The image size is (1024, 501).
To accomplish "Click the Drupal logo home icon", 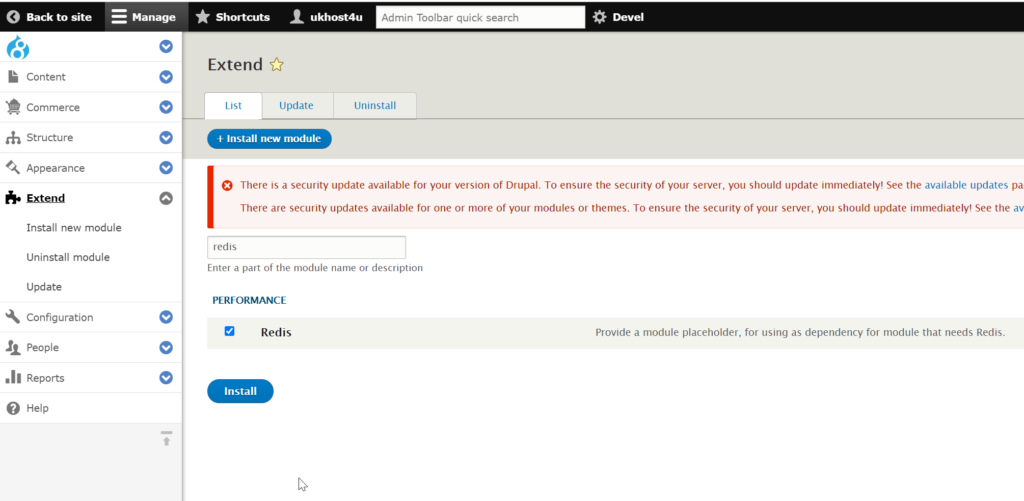I will point(18,48).
